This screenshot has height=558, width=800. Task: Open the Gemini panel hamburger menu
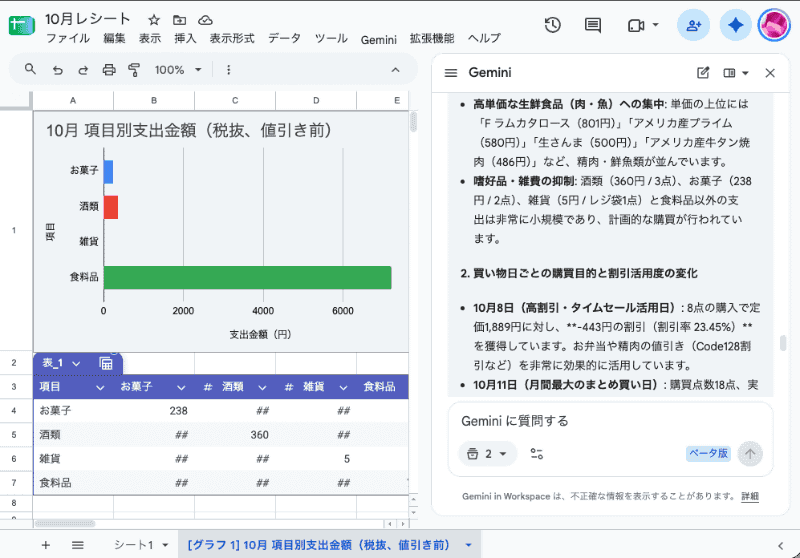point(451,73)
